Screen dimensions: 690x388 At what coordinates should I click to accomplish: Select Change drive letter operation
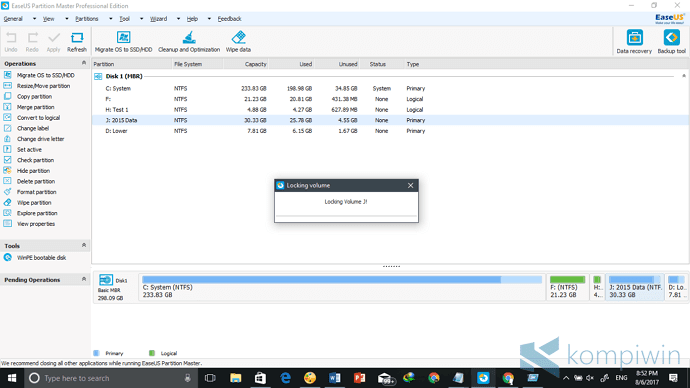click(40, 139)
